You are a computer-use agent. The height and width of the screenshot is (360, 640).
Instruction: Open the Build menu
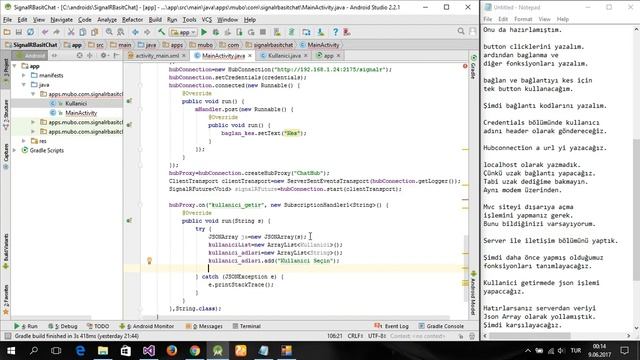coord(155,20)
